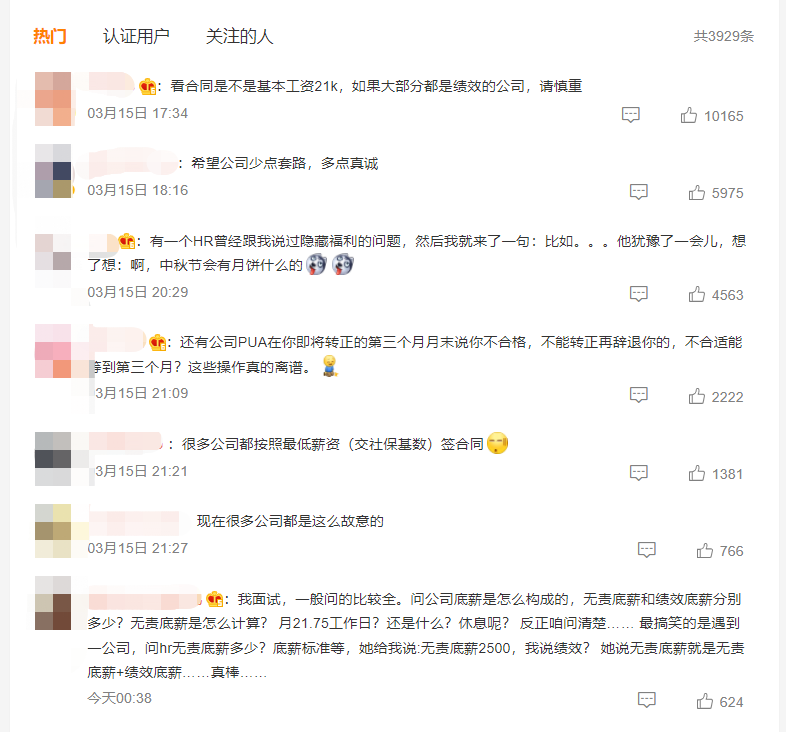Reply to the 21:09 comment
This screenshot has height=732, width=786.
click(x=639, y=395)
